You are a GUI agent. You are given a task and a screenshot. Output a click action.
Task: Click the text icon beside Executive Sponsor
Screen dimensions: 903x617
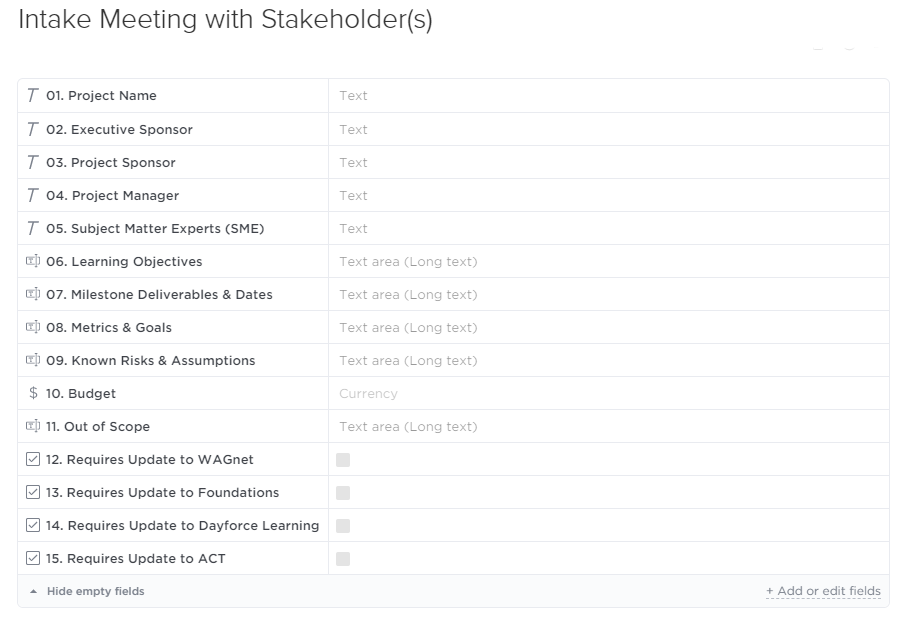point(33,130)
